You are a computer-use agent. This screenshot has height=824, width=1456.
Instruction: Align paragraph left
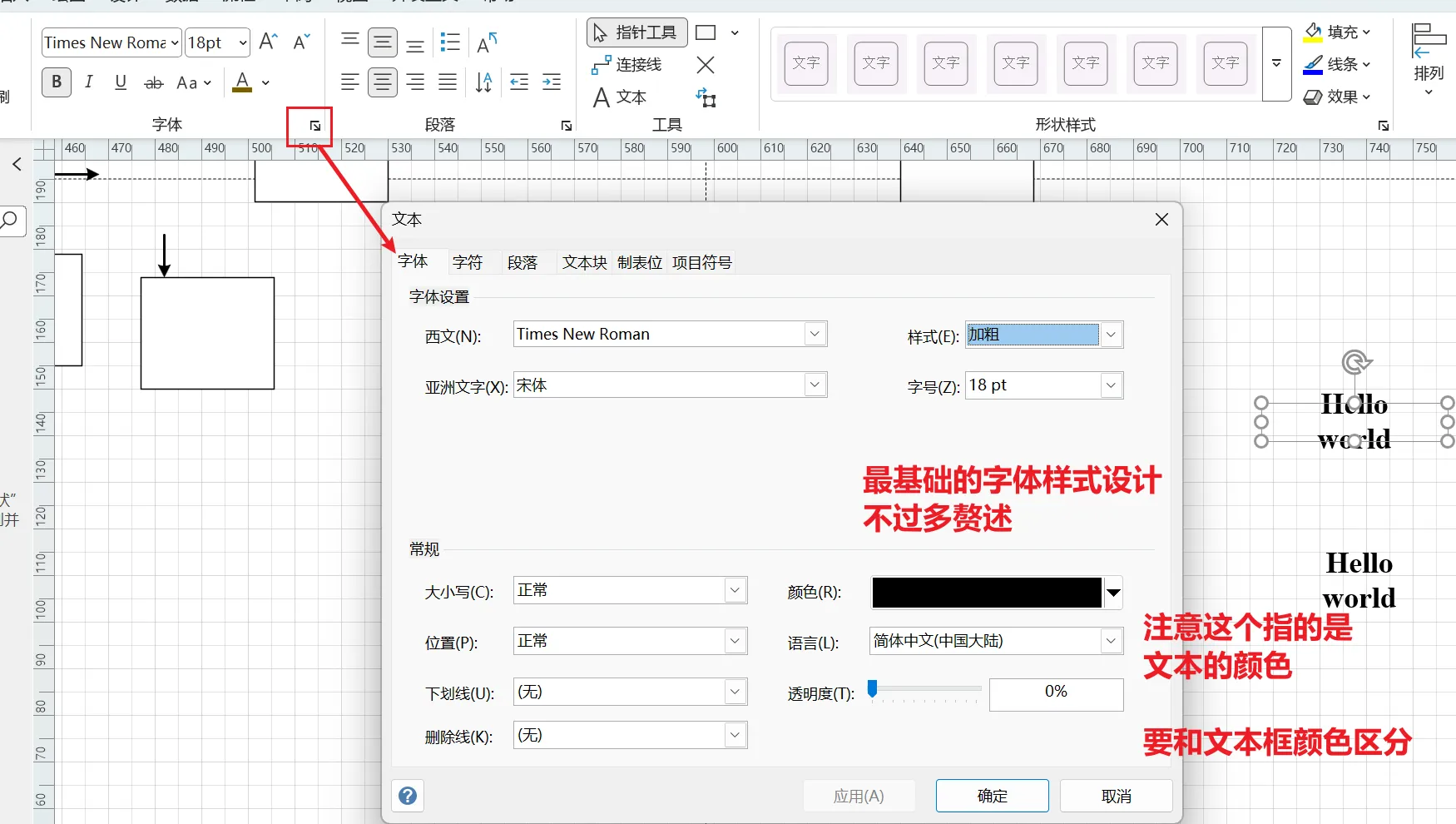pyautogui.click(x=350, y=82)
